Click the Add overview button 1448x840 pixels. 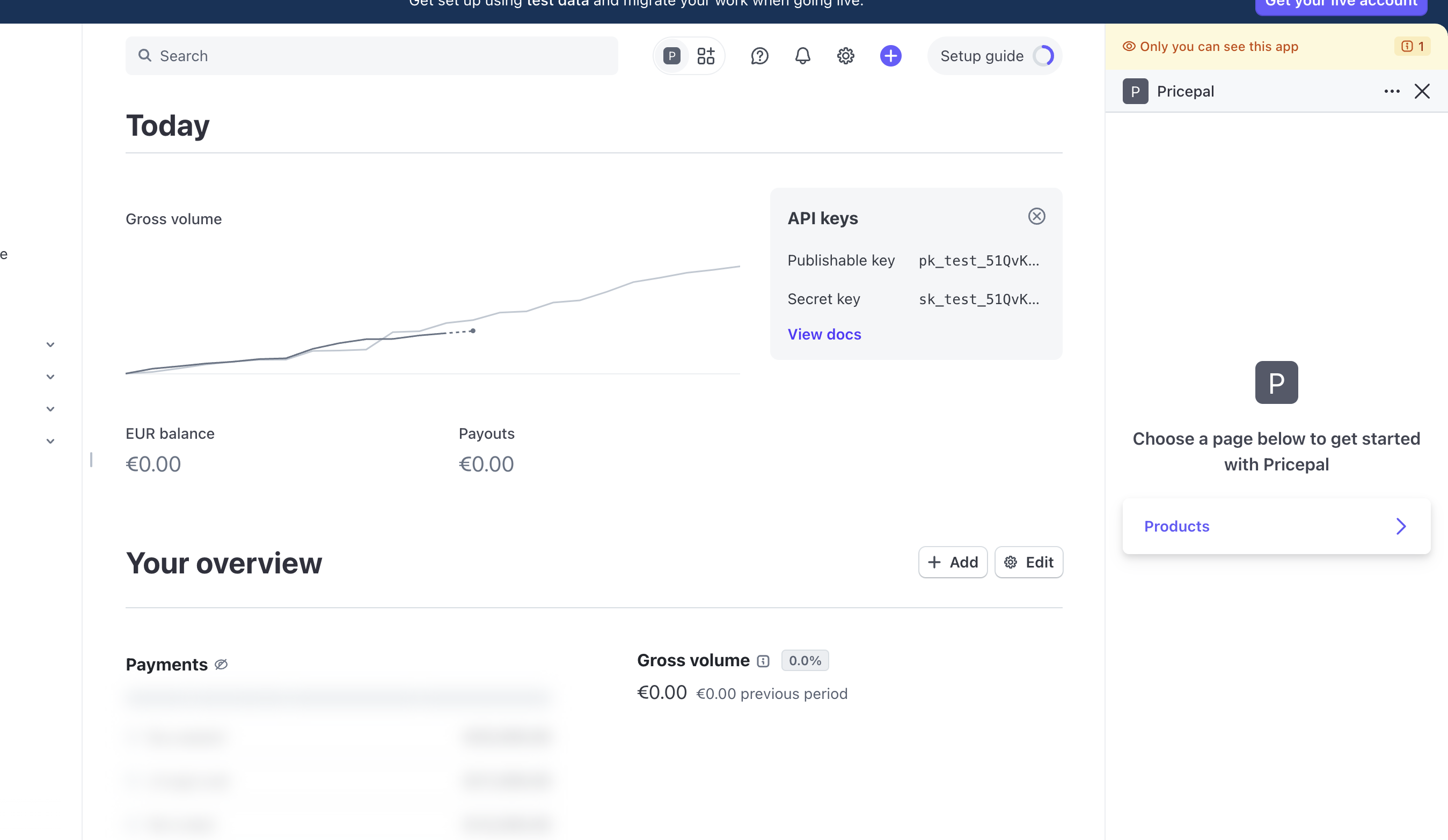952,562
